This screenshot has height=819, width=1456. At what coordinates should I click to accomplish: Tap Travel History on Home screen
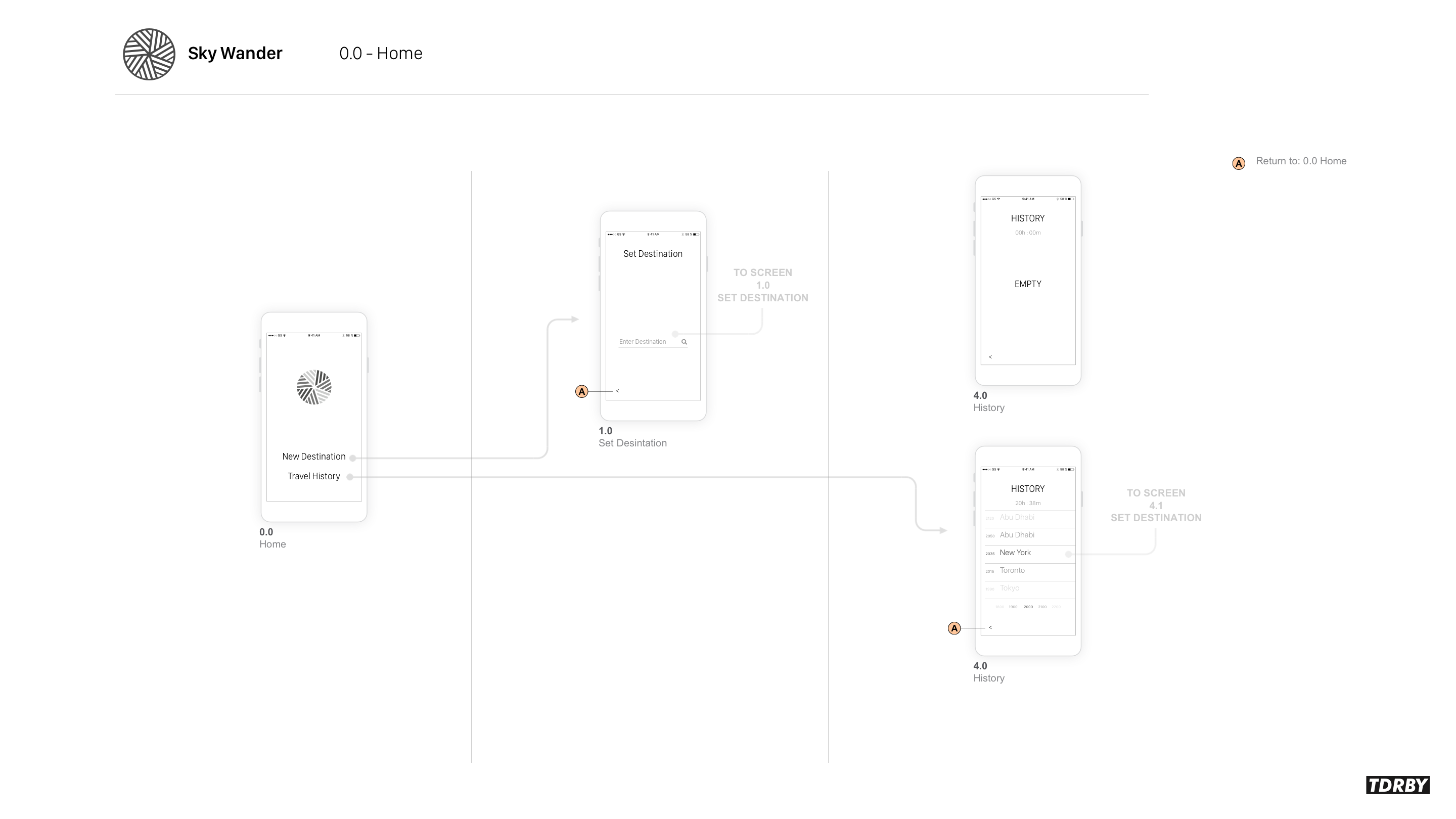coord(313,476)
